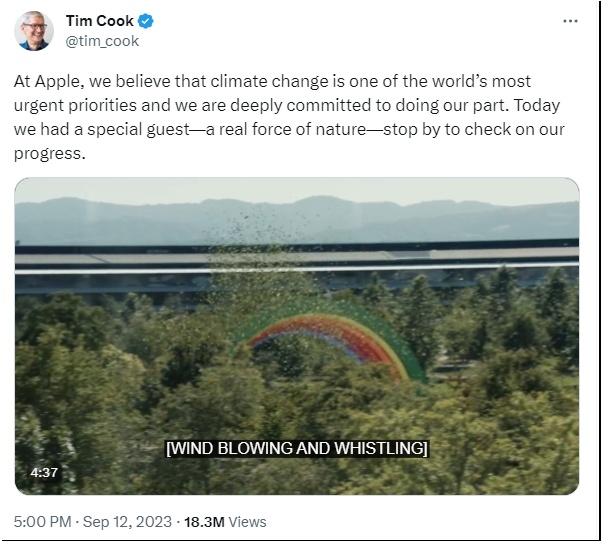Screen dimensions: 601x542
Task: Click the word Views beside 18.3M
Action: pos(248,521)
